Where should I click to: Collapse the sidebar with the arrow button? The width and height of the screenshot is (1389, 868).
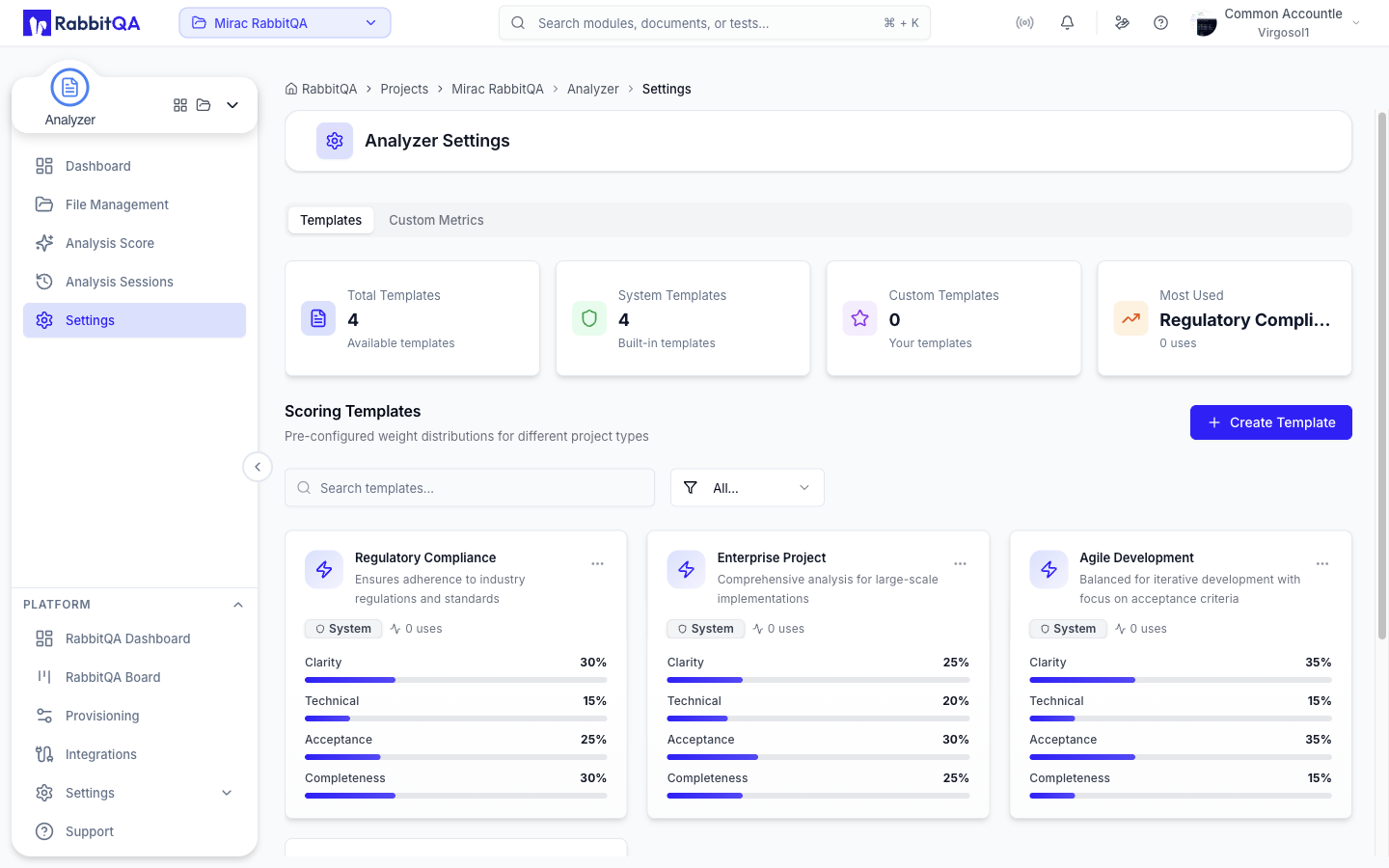(x=258, y=467)
